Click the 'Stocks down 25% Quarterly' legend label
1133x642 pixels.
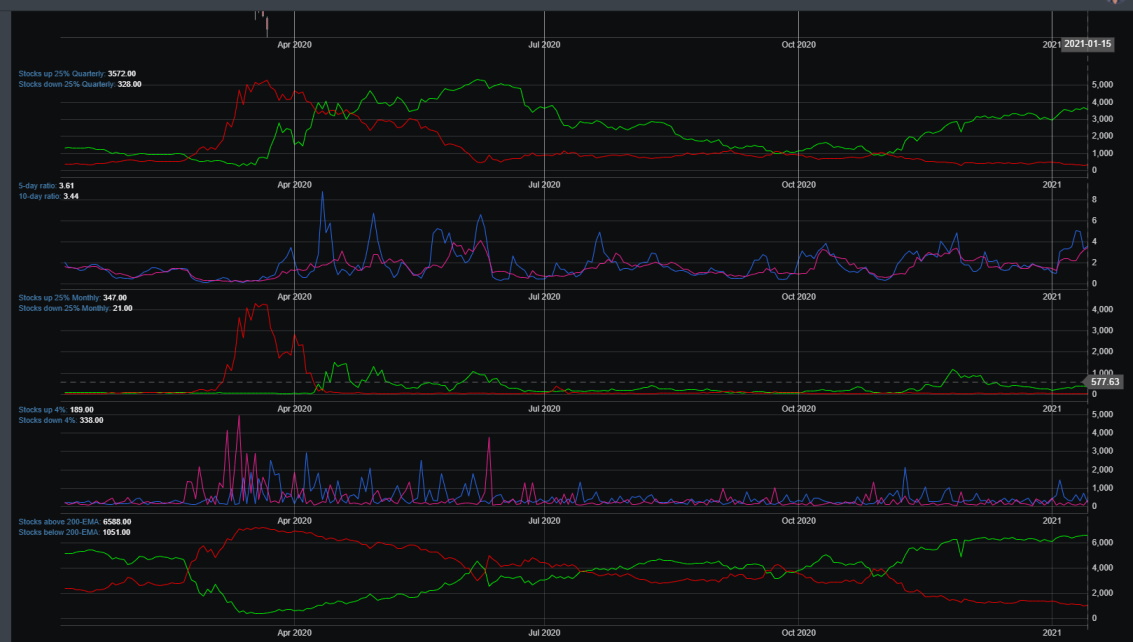pyautogui.click(x=66, y=85)
